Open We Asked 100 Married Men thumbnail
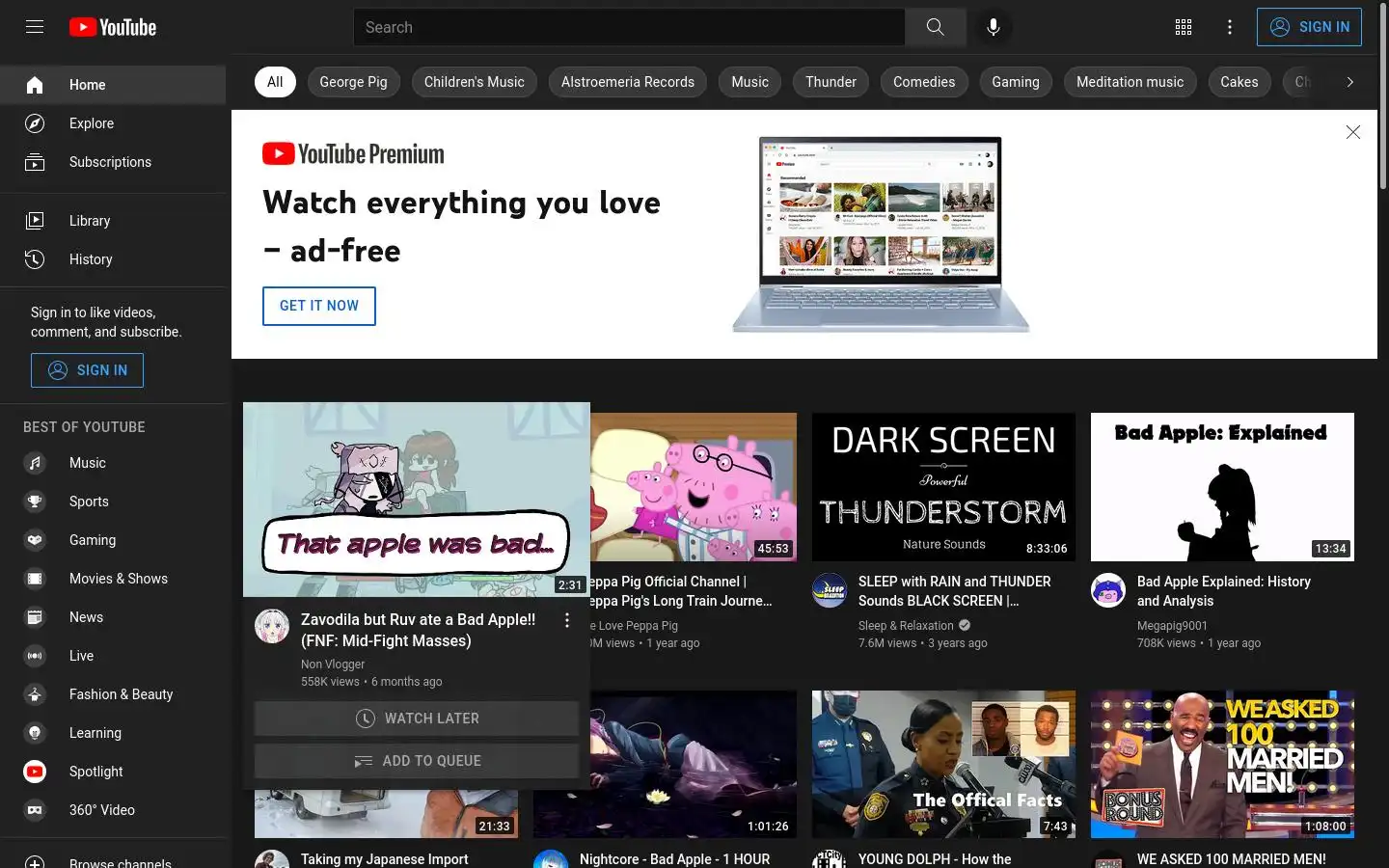Viewport: 1389px width, 868px height. pyautogui.click(x=1222, y=765)
